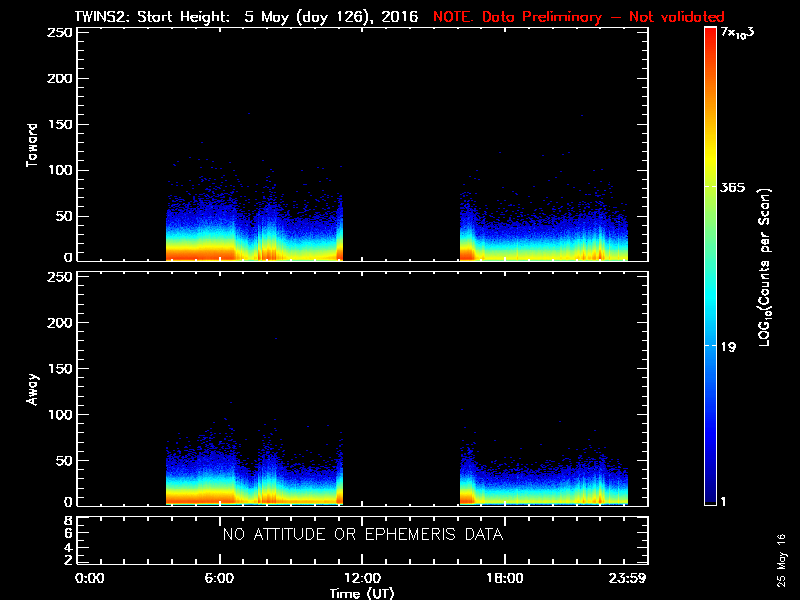Viewport: 800px width, 600px height.
Task: Click the "8" tick label on bottom panel
Action: 68,521
